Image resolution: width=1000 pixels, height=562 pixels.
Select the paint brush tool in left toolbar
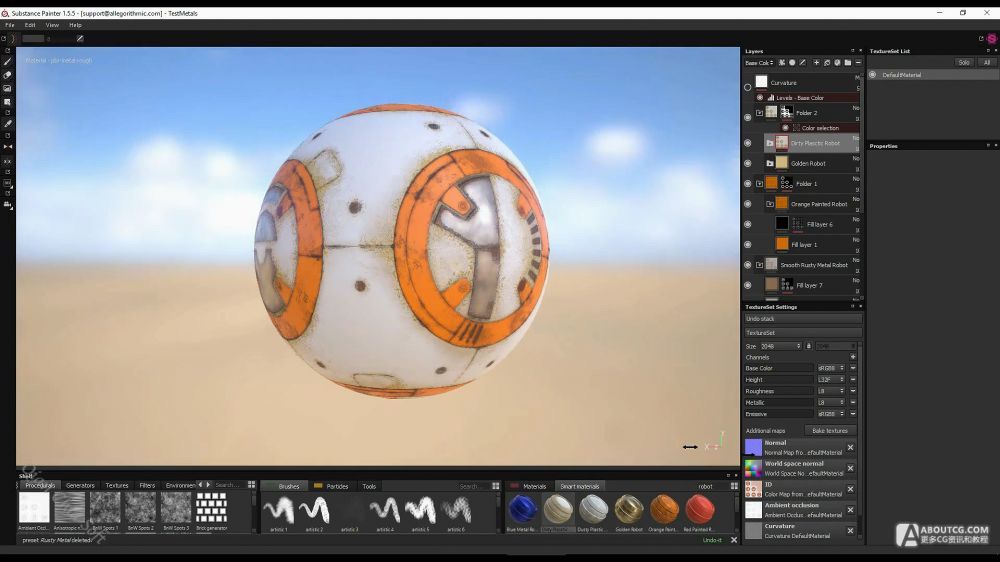click(8, 62)
